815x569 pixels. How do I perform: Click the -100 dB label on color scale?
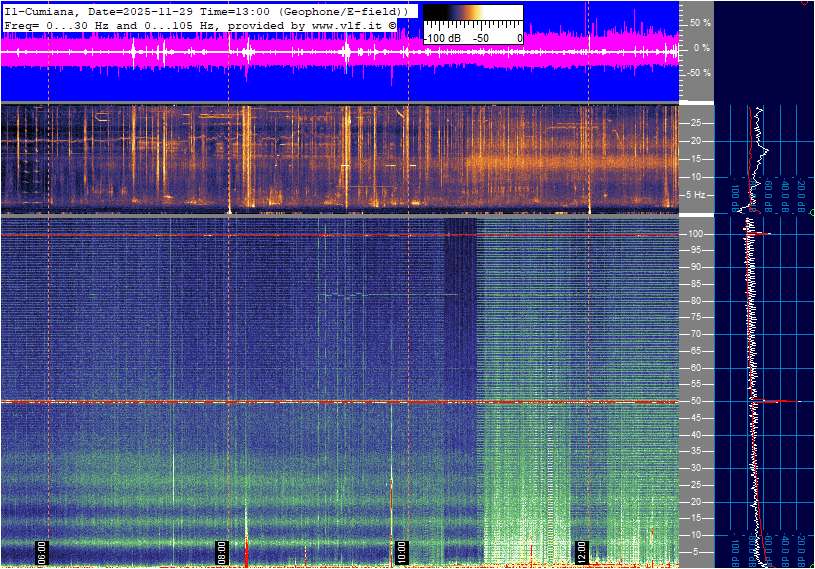pos(442,38)
